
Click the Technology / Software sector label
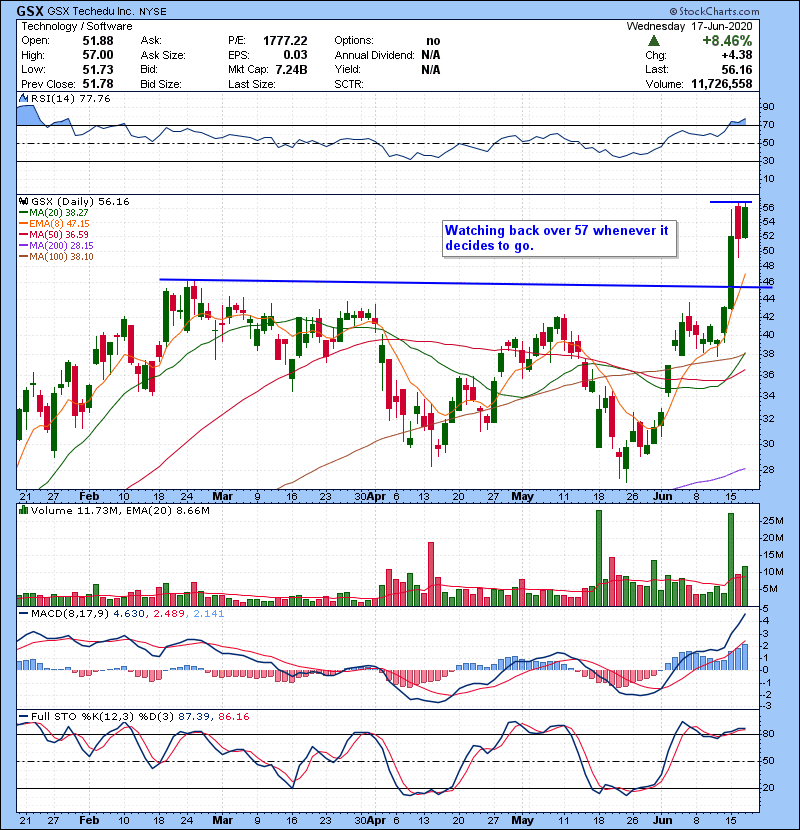point(77,26)
